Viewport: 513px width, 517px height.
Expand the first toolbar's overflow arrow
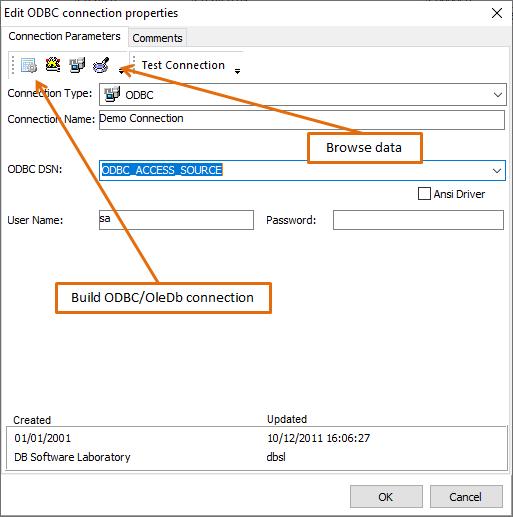[x=121, y=70]
